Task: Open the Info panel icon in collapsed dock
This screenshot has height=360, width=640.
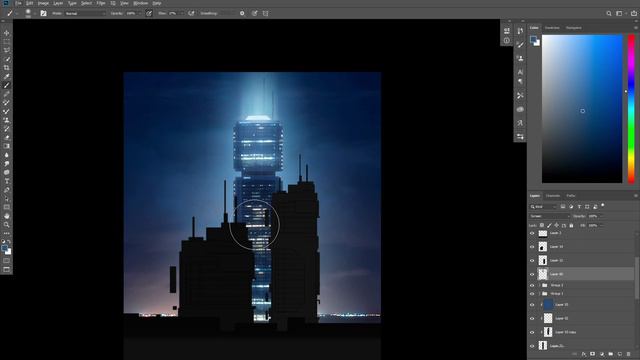Action: [x=507, y=40]
